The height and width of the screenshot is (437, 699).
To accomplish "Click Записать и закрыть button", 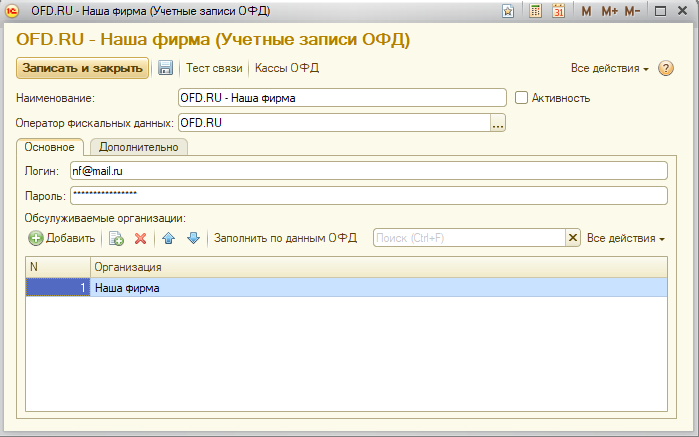I will pos(82,68).
